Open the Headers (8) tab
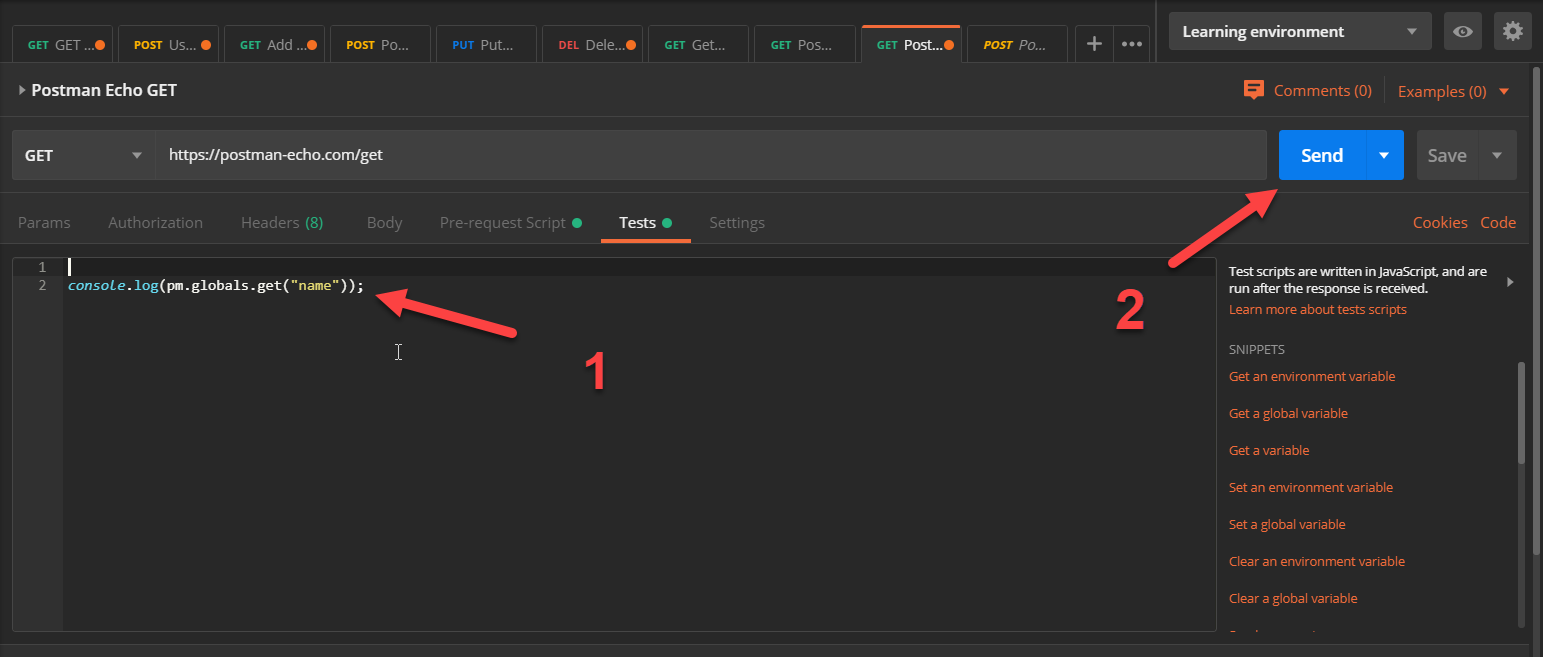This screenshot has width=1543, height=657. (282, 223)
